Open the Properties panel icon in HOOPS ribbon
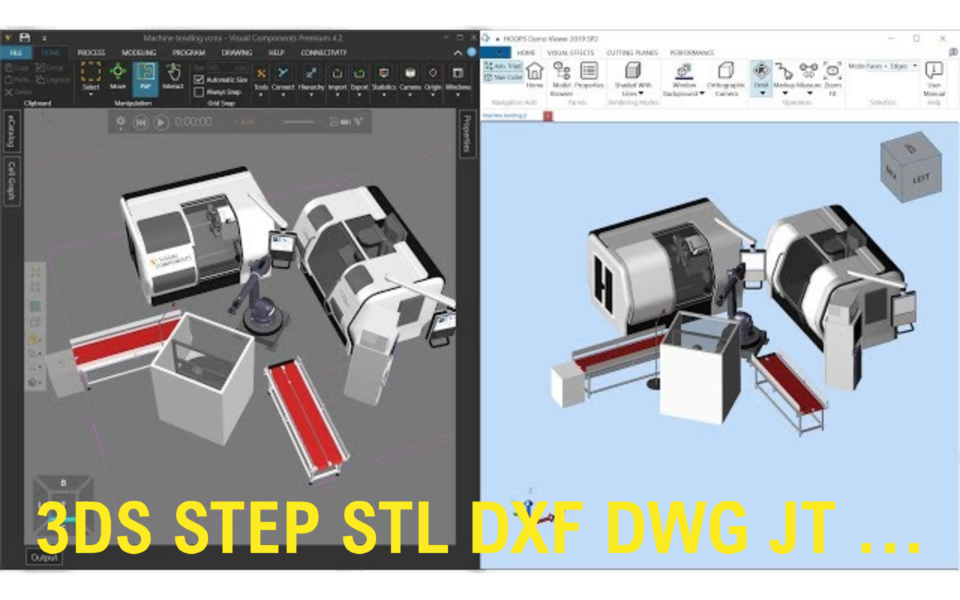960x600 pixels. pyautogui.click(x=589, y=70)
